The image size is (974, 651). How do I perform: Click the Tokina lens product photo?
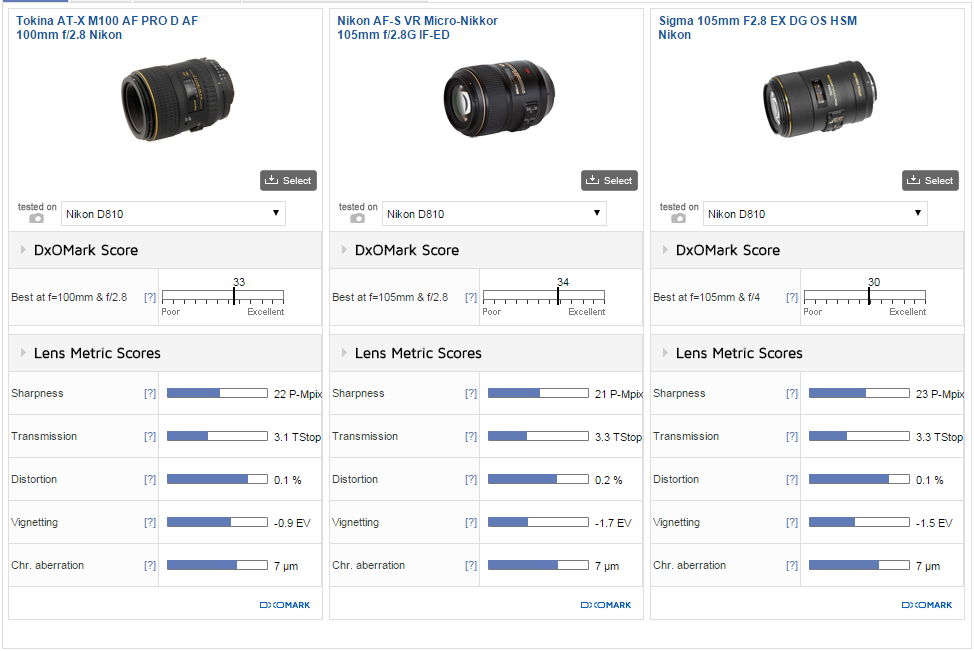click(178, 100)
